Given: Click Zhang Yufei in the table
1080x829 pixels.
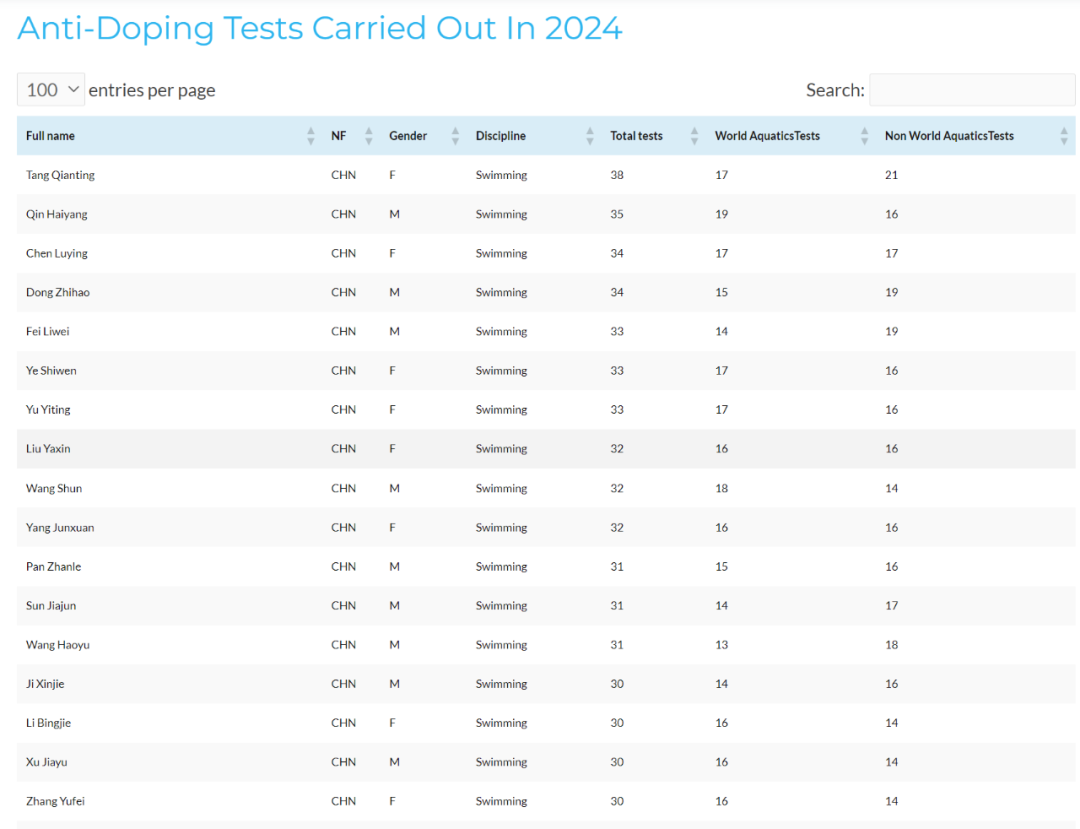Looking at the screenshot, I should (x=55, y=801).
